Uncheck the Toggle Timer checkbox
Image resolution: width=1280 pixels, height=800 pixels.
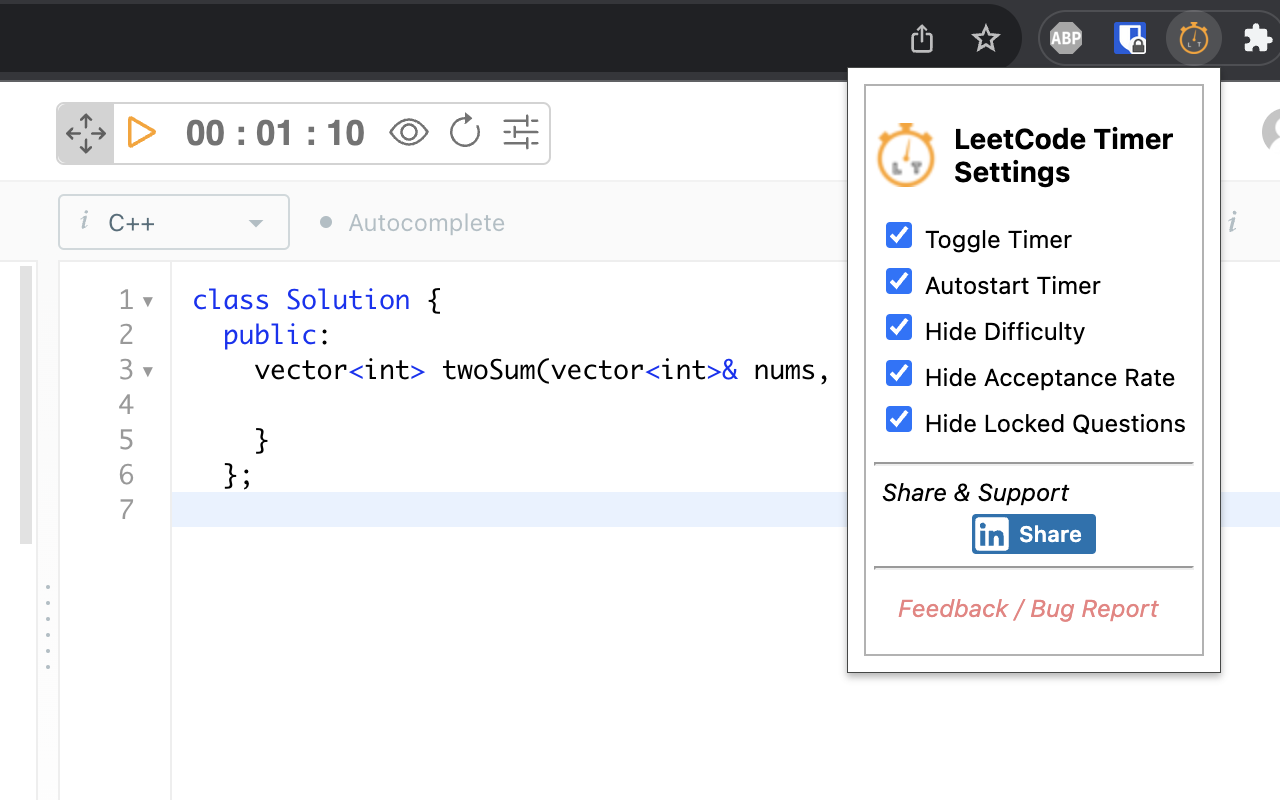(899, 236)
